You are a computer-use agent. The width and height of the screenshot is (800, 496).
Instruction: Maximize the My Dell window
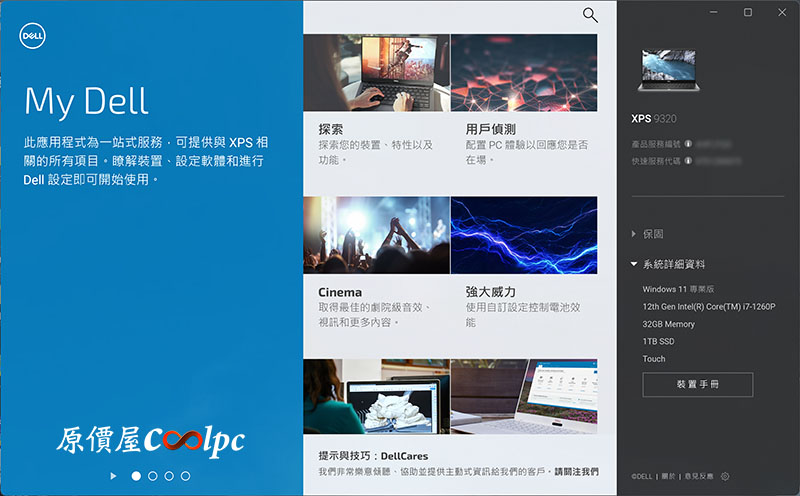[x=747, y=12]
